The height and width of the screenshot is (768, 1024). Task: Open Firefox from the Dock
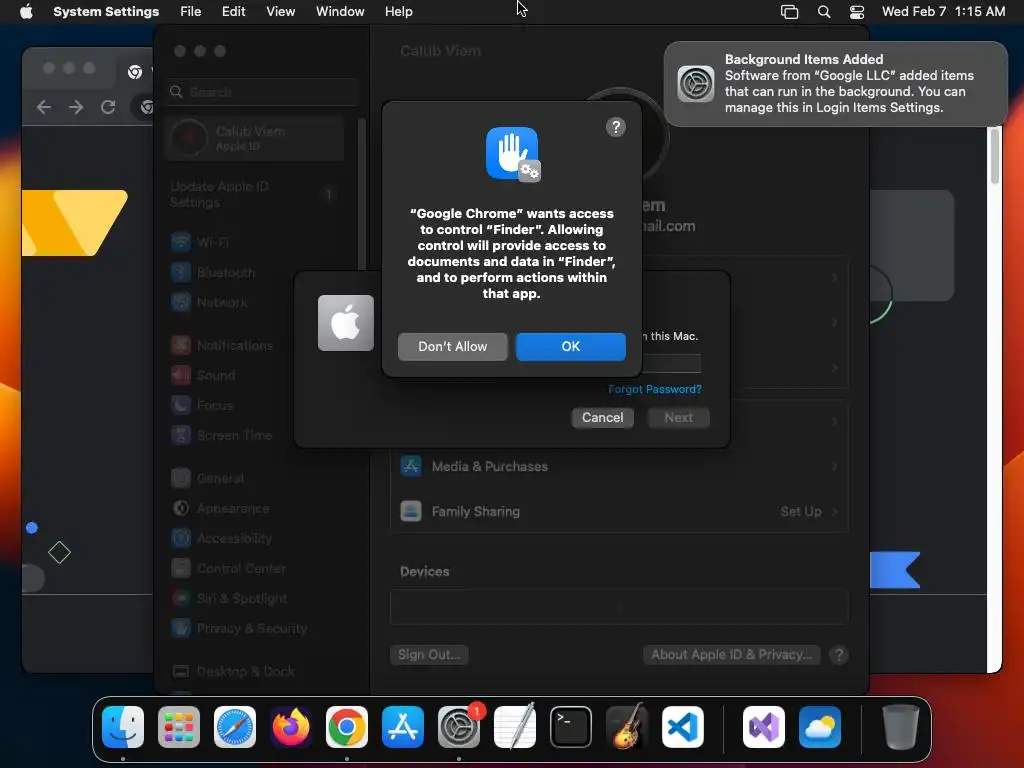[291, 727]
